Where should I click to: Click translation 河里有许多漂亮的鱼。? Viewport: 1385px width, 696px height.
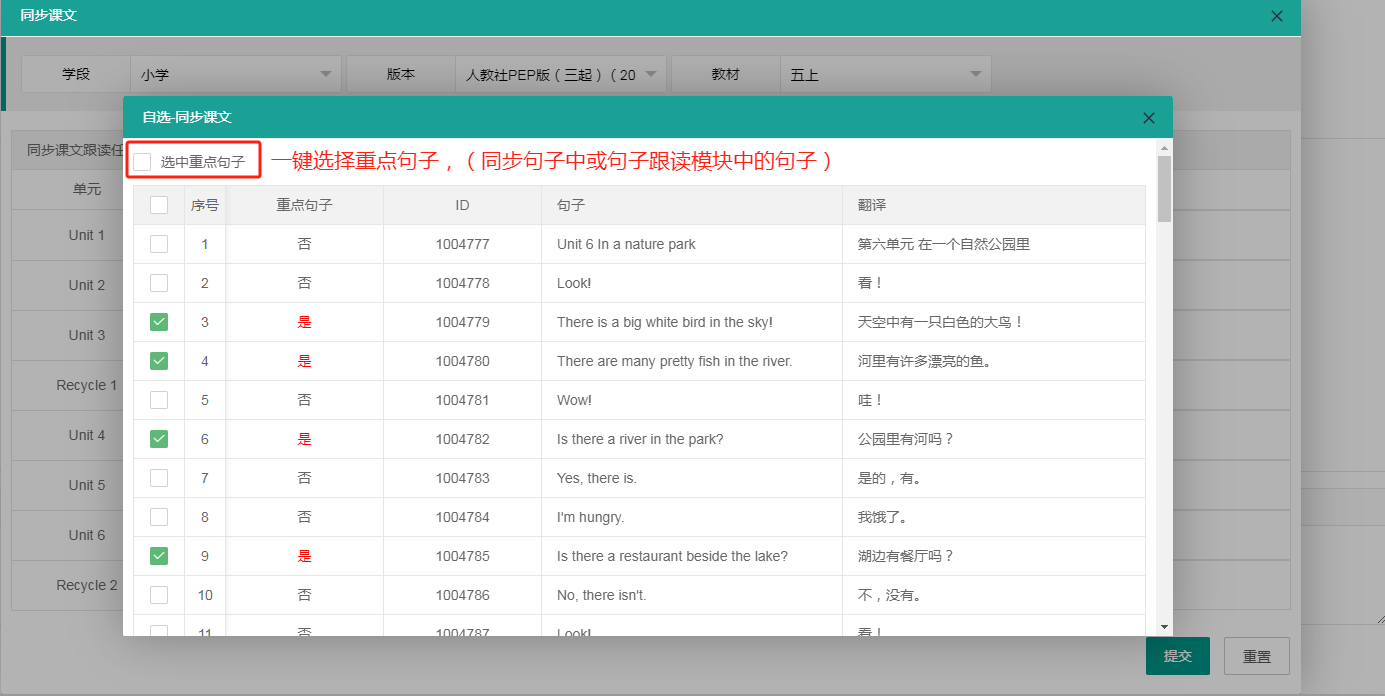[x=925, y=361]
